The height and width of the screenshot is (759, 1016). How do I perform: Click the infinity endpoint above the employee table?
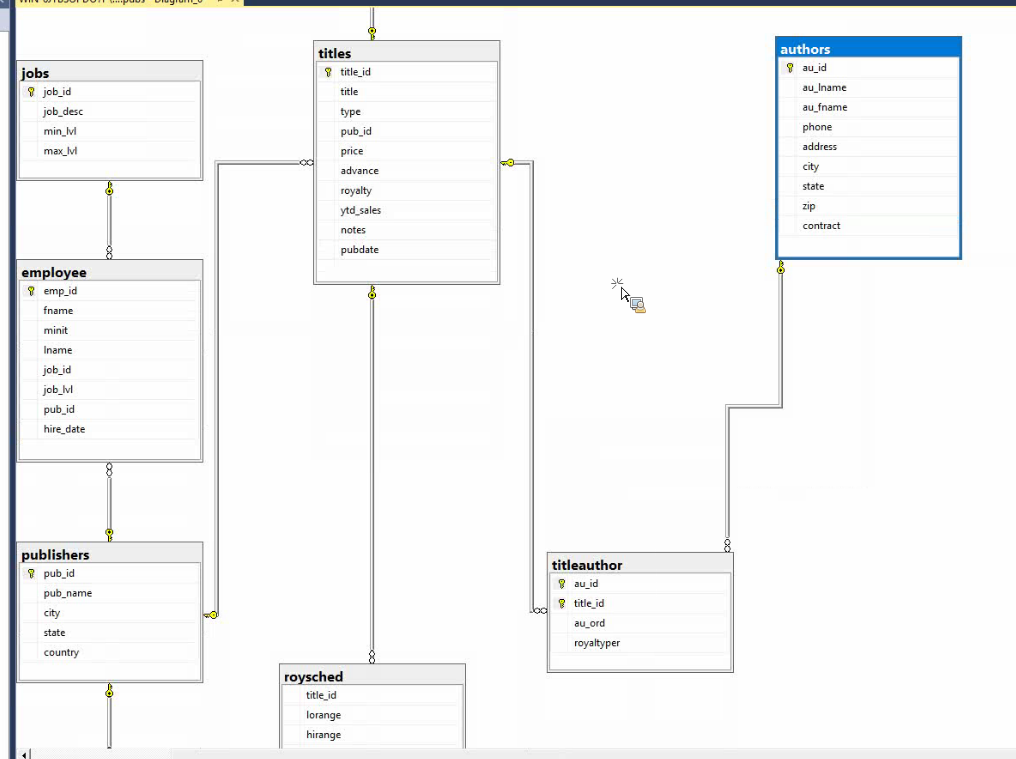point(109,252)
